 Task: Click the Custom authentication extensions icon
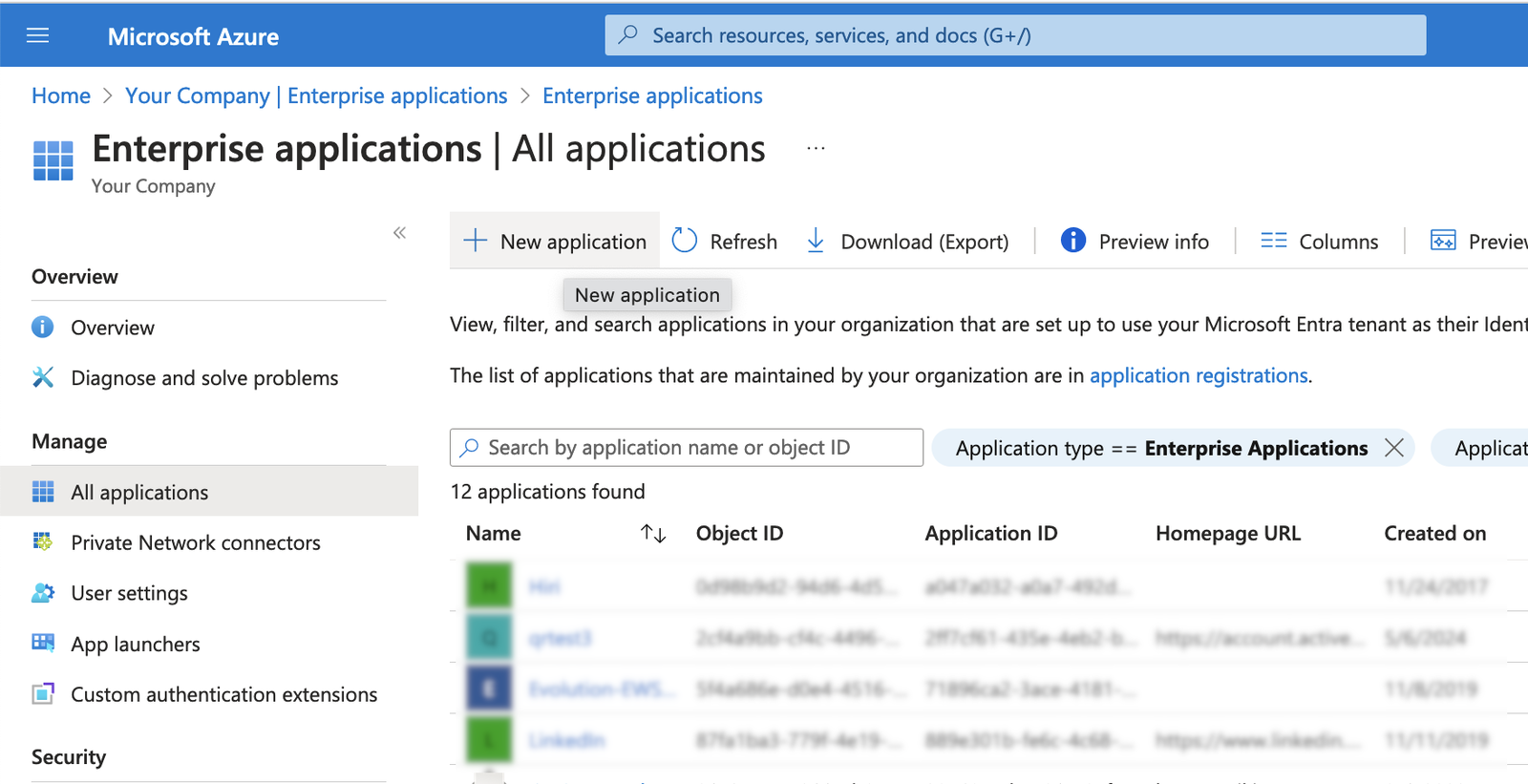tap(43, 694)
